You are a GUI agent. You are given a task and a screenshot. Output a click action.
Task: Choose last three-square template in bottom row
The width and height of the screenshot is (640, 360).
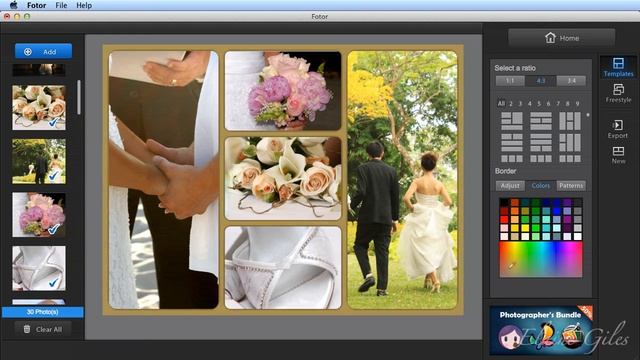point(570,159)
